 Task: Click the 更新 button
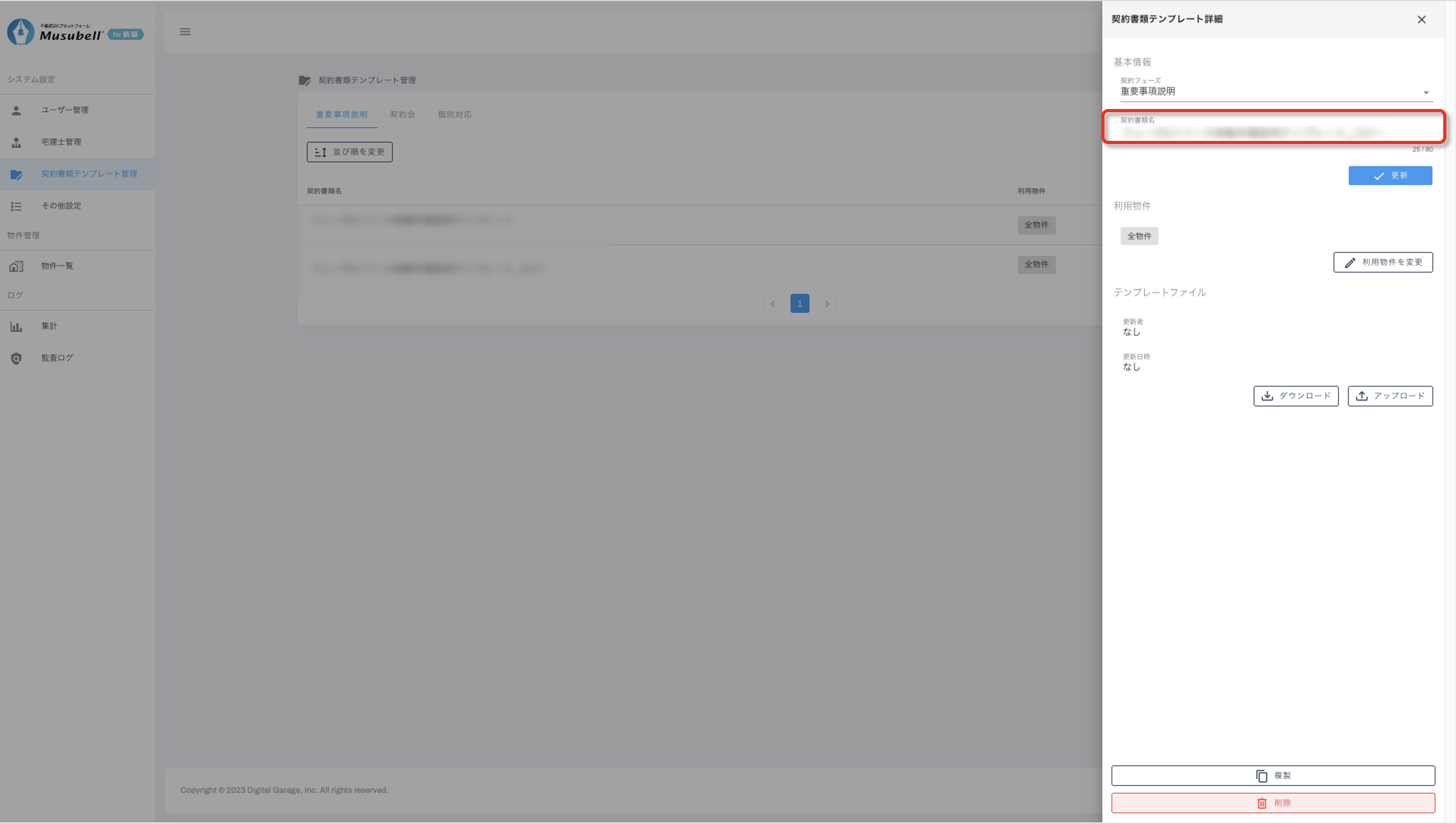(1390, 175)
